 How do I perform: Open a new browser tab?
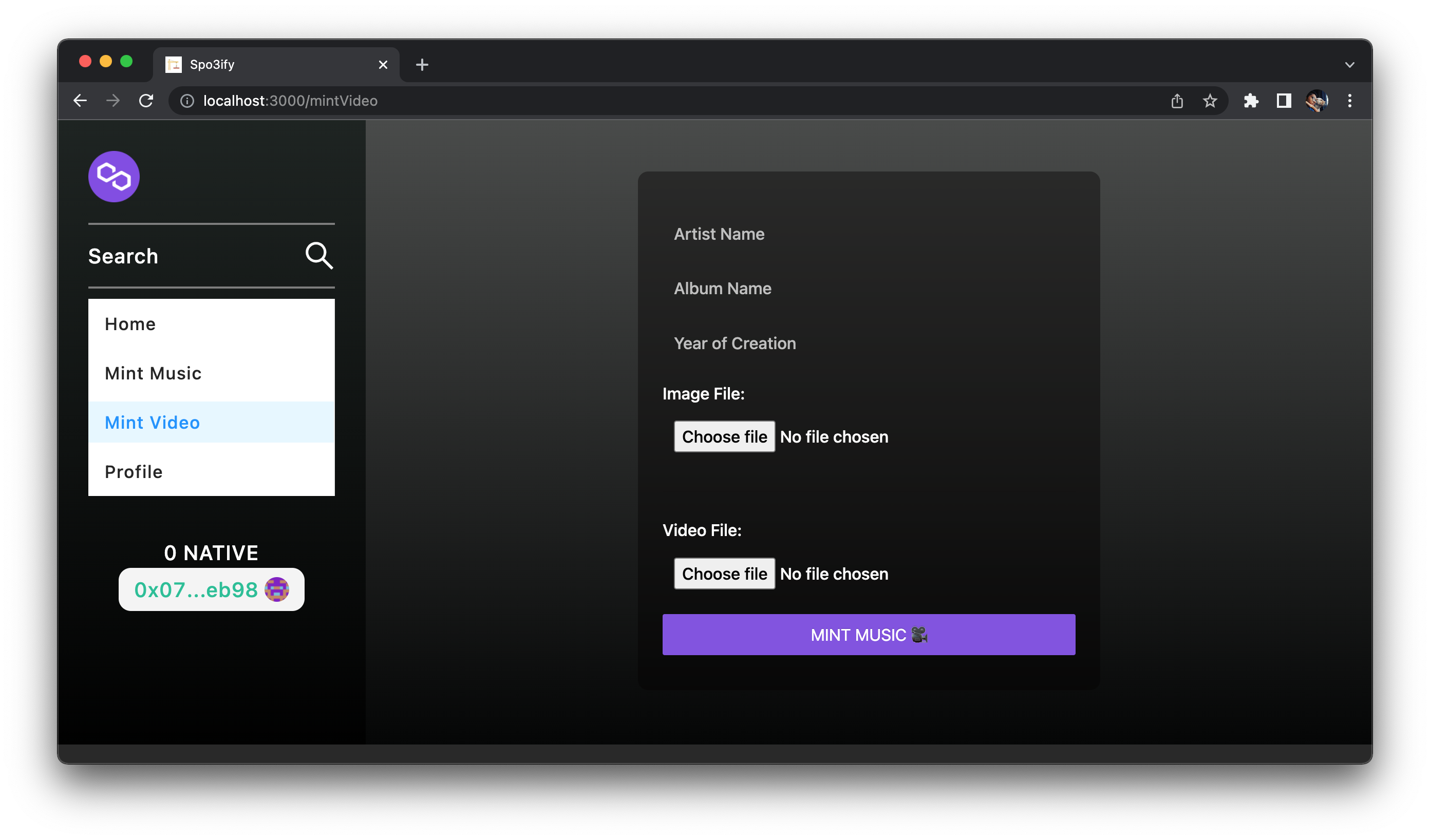(x=422, y=65)
